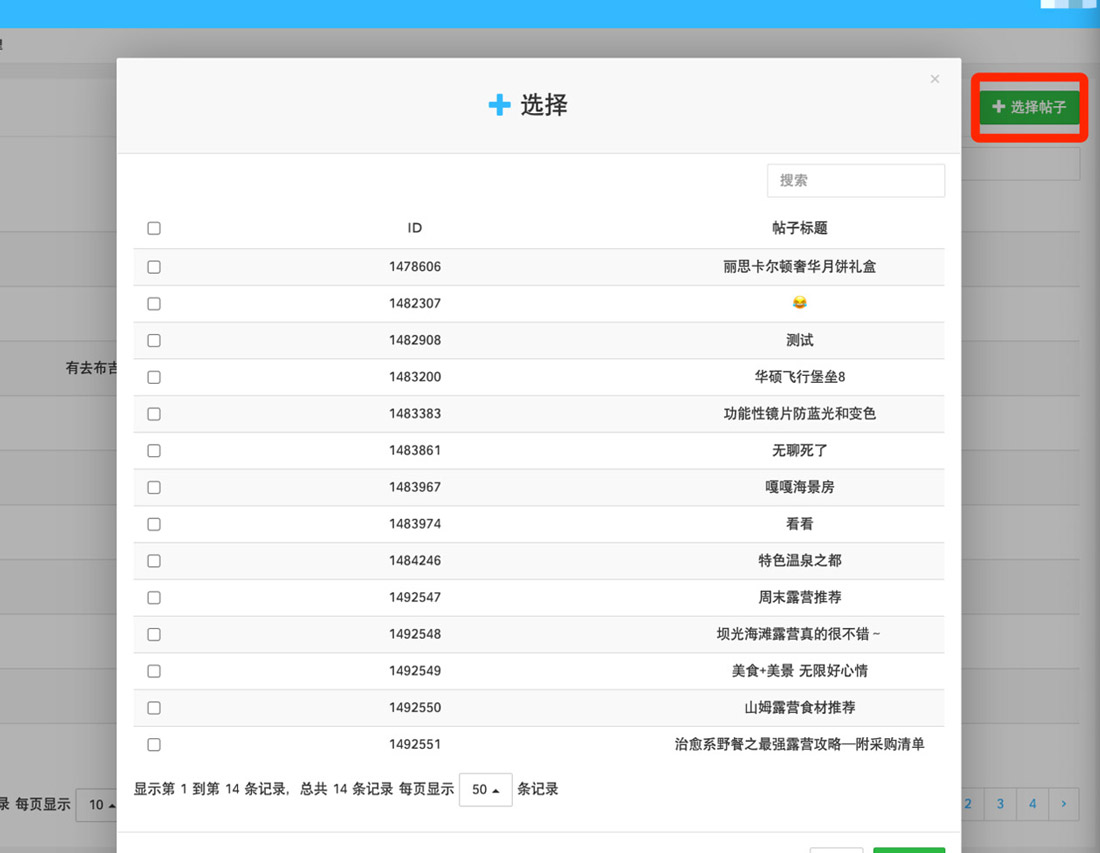Click the 帖子标题 column header

800,228
